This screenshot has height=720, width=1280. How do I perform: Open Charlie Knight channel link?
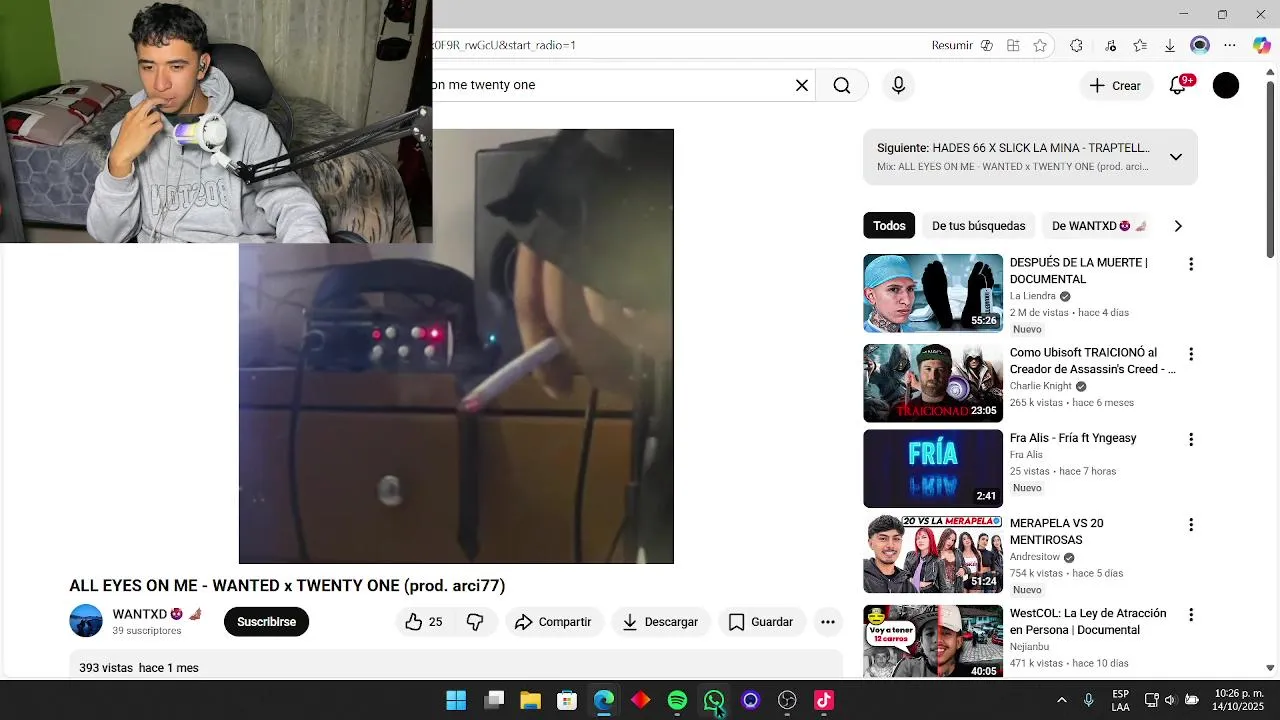pyautogui.click(x=1040, y=386)
